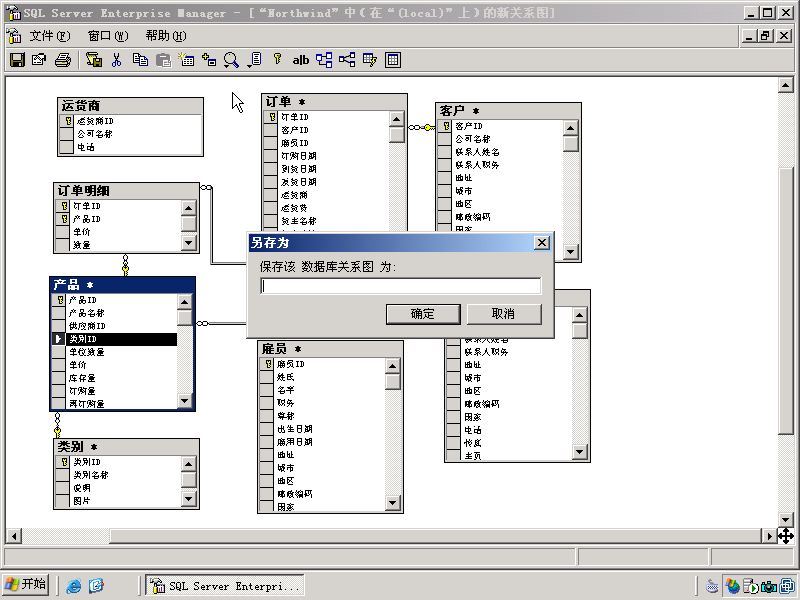Click the camera icon in system tray
This screenshot has width=800, height=600.
[x=769, y=586]
